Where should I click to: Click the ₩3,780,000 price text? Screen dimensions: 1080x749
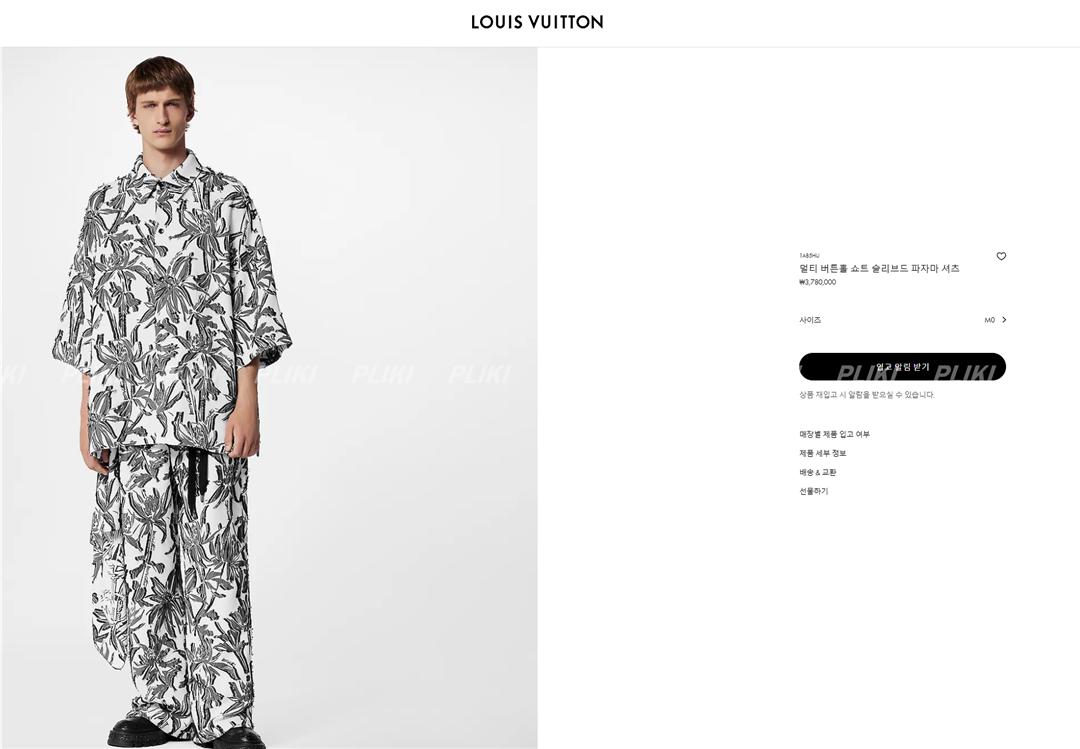click(818, 282)
